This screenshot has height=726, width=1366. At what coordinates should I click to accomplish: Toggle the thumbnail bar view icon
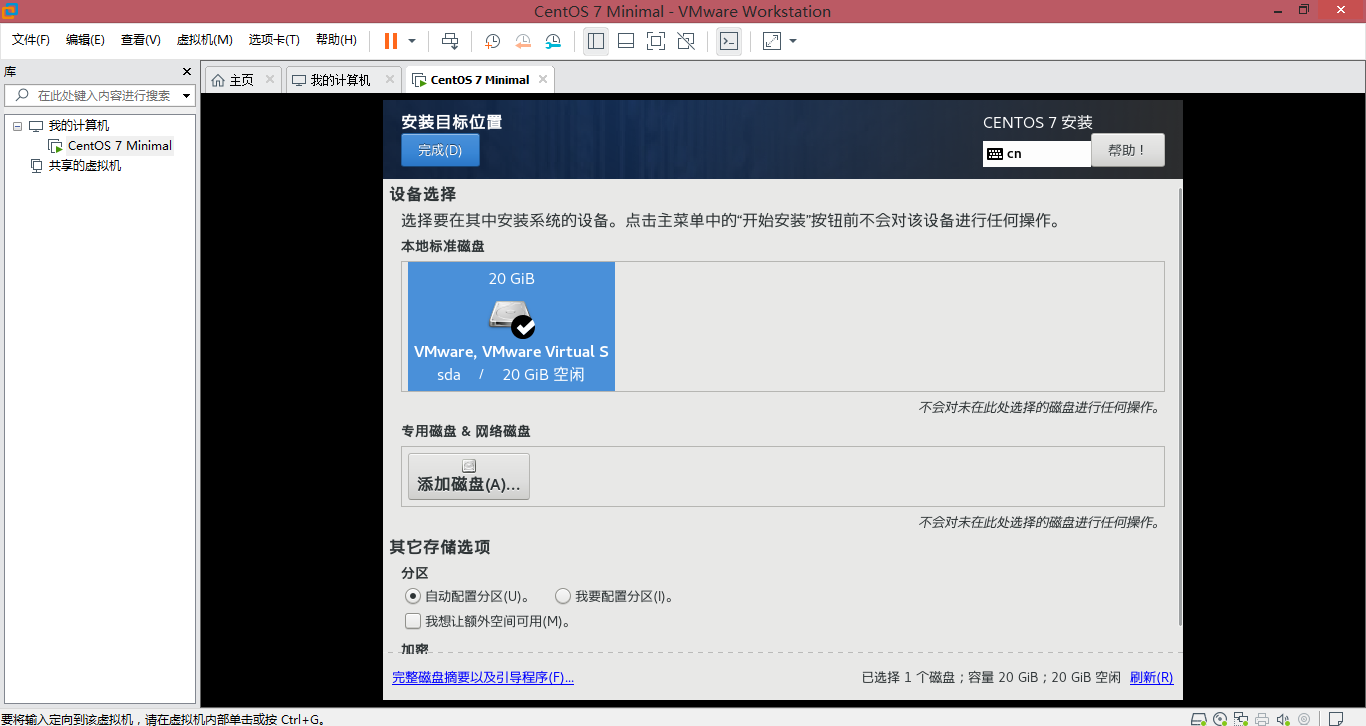[626, 41]
